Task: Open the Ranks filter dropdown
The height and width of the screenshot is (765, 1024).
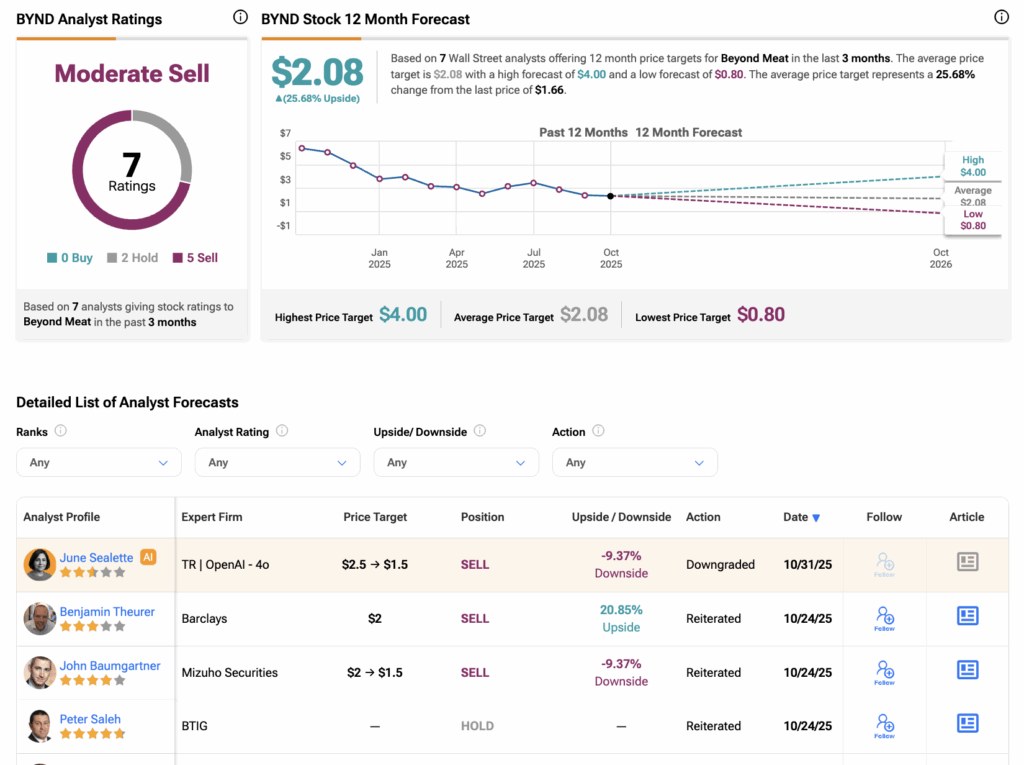Action: click(x=99, y=462)
